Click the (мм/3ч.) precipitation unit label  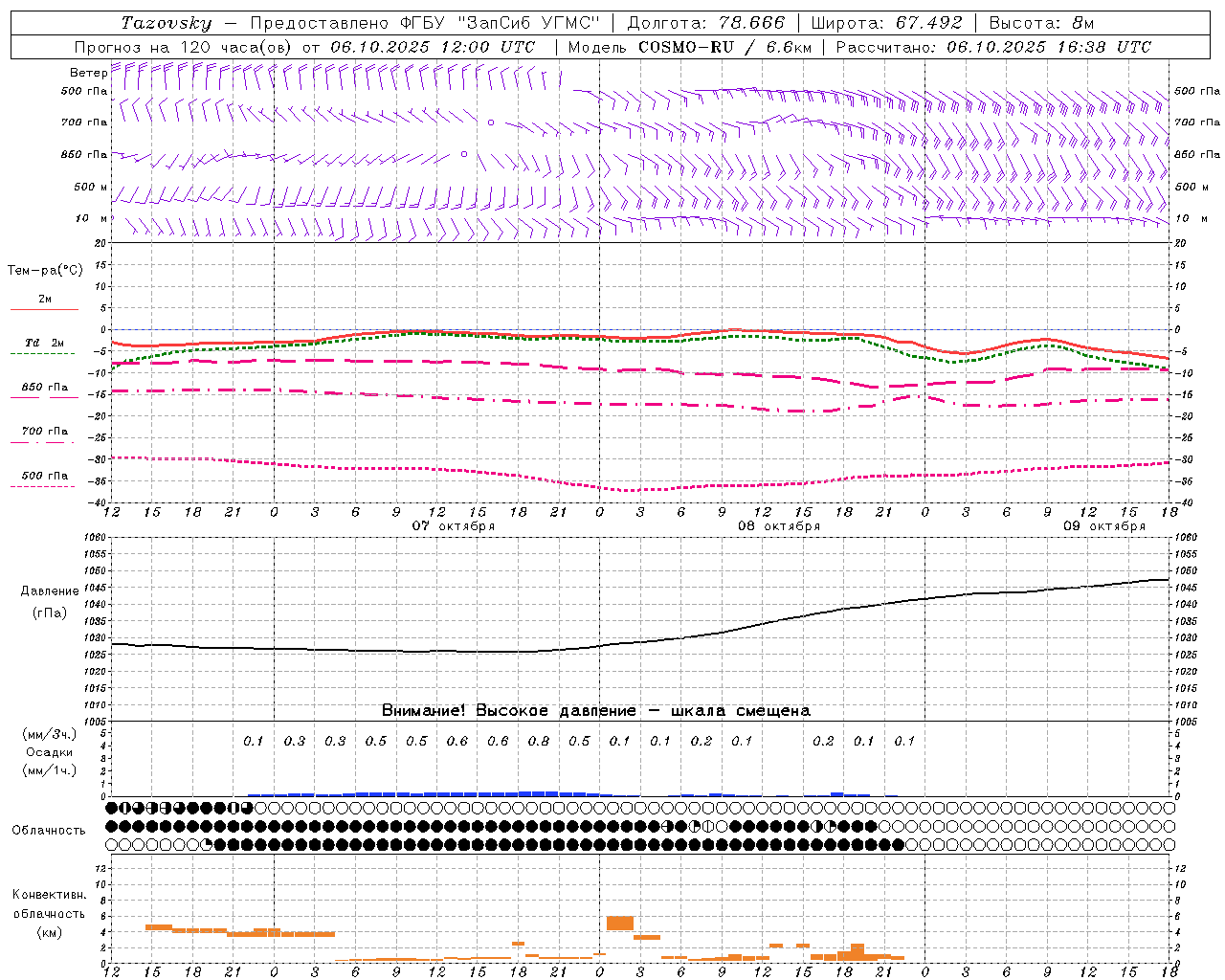pos(50,734)
